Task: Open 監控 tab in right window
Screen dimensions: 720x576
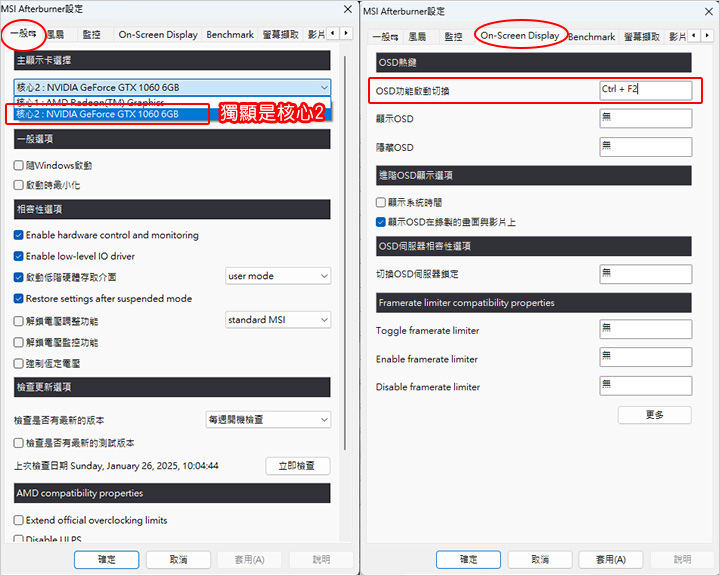Action: coord(453,37)
